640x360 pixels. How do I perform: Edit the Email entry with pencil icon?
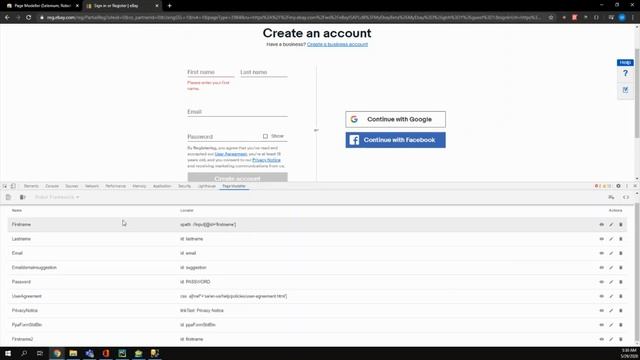click(x=611, y=253)
